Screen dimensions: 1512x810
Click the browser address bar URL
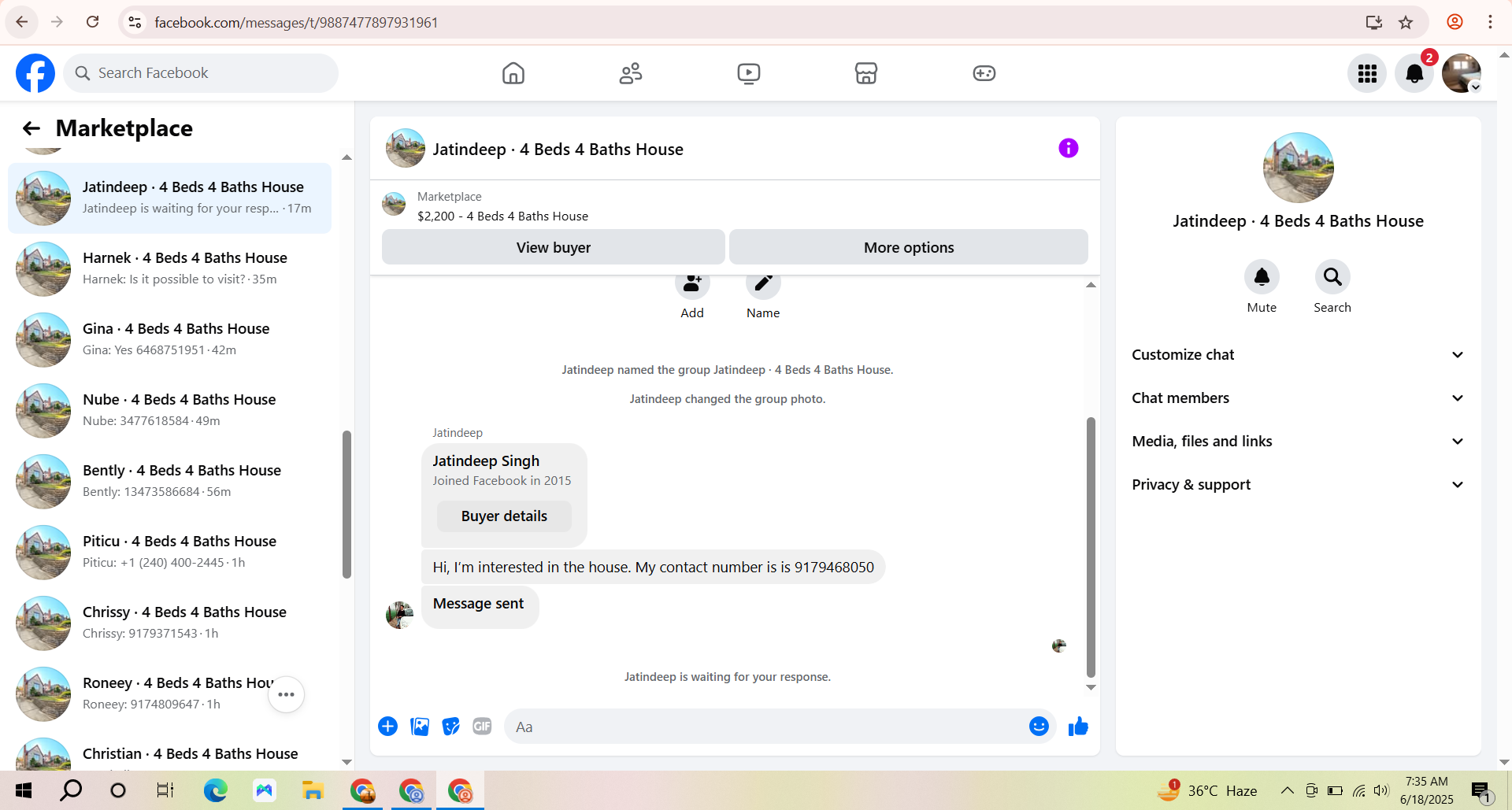point(296,22)
